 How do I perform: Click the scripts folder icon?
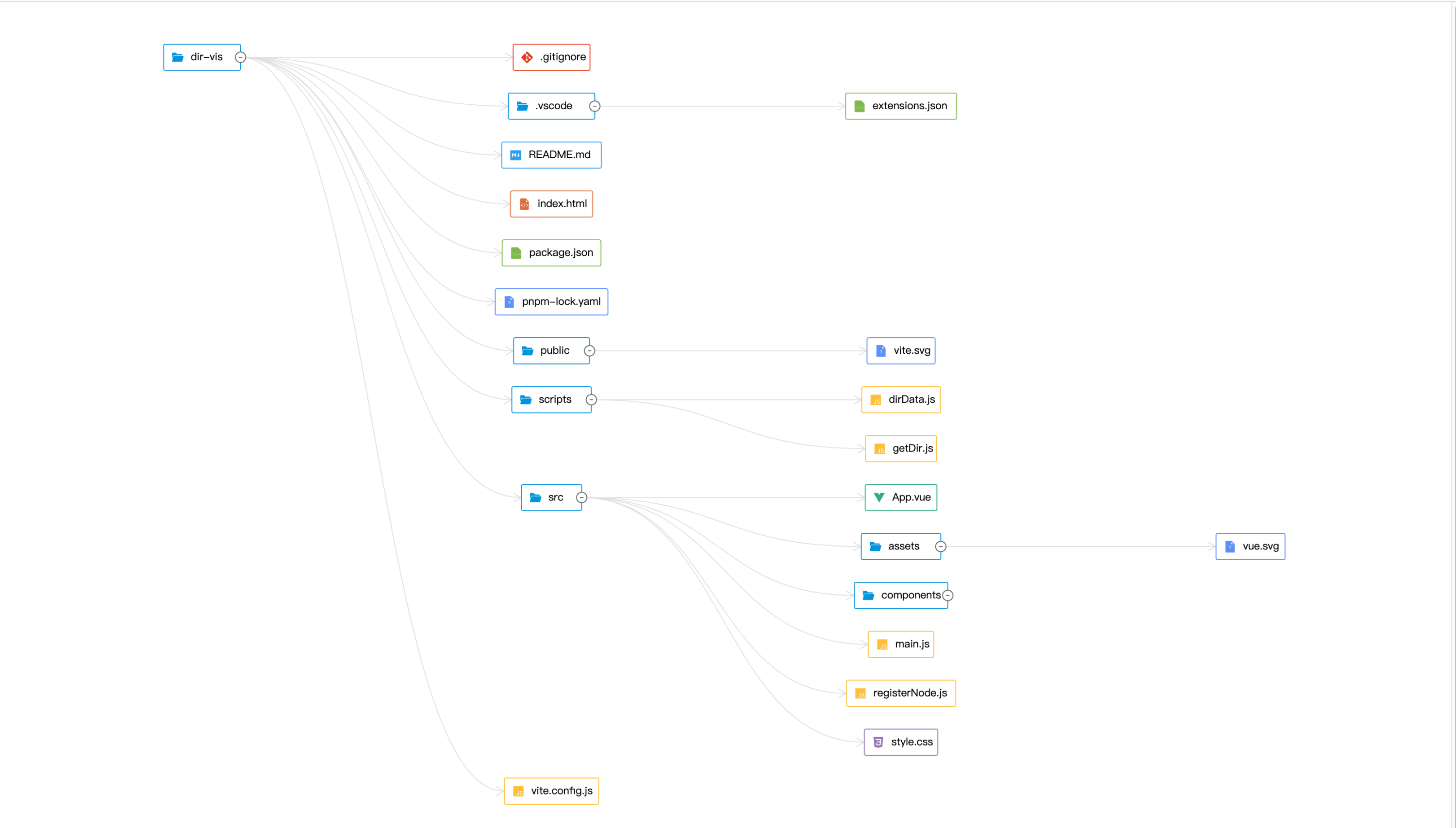[x=526, y=400]
